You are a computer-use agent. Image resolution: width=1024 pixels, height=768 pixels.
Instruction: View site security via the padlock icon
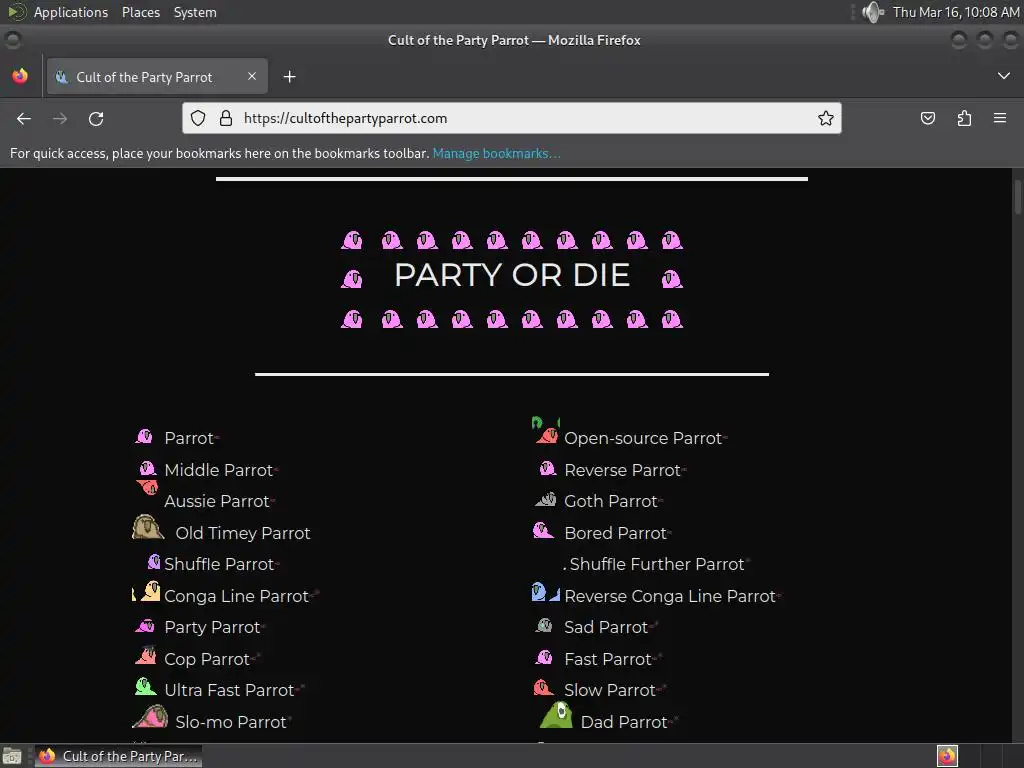(226, 118)
